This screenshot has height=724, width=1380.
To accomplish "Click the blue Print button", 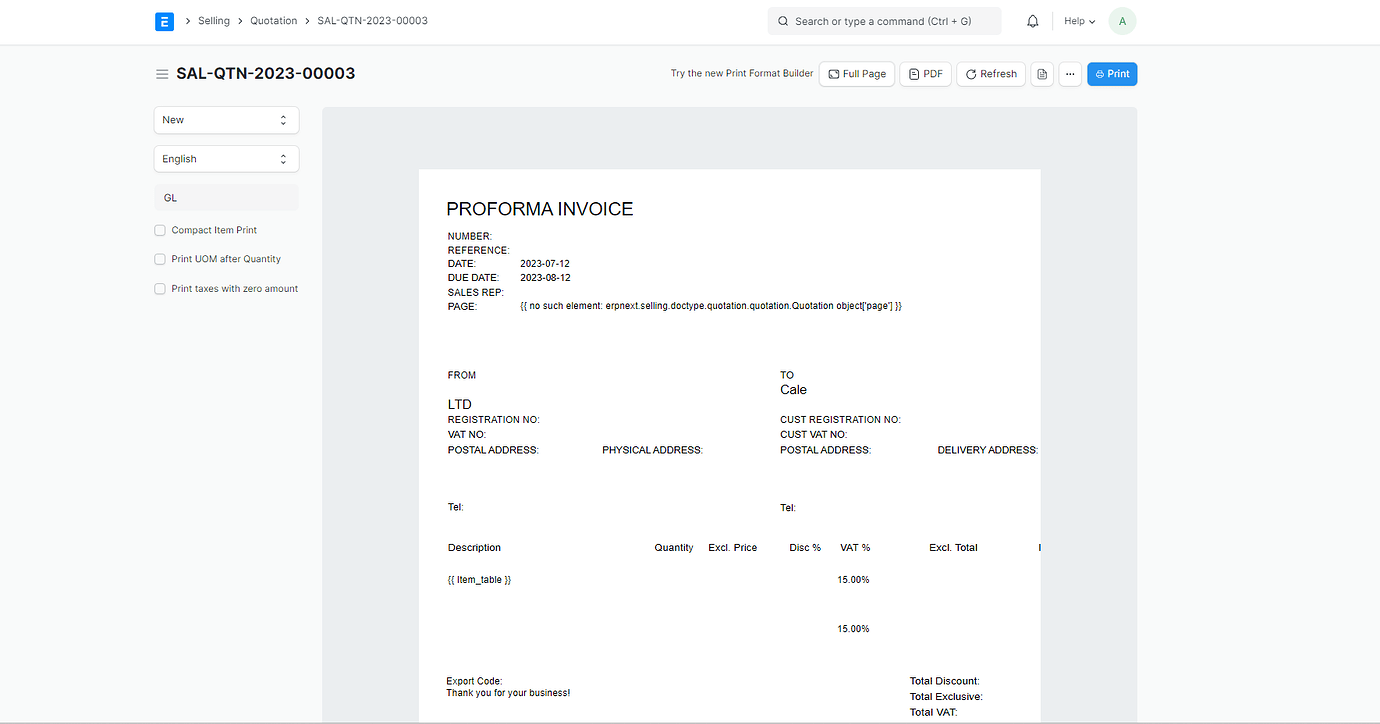I will pos(1112,74).
